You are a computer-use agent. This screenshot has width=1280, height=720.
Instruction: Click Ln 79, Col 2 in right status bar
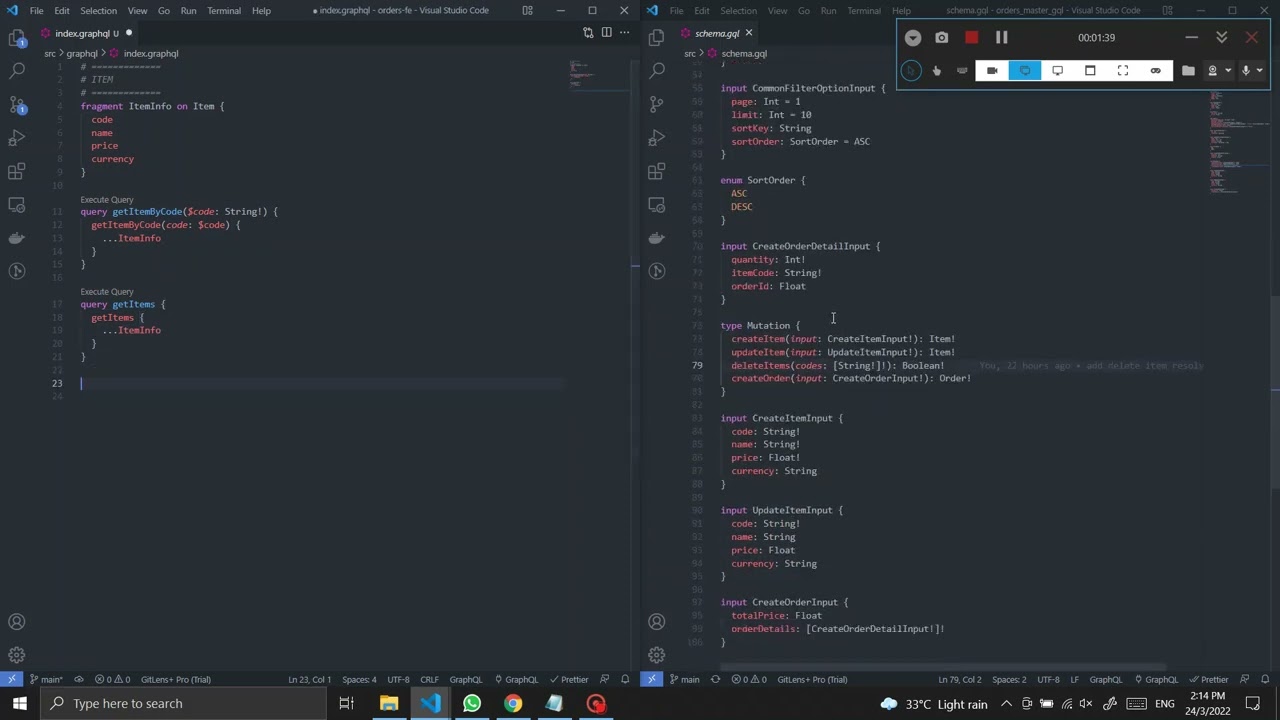click(x=960, y=679)
